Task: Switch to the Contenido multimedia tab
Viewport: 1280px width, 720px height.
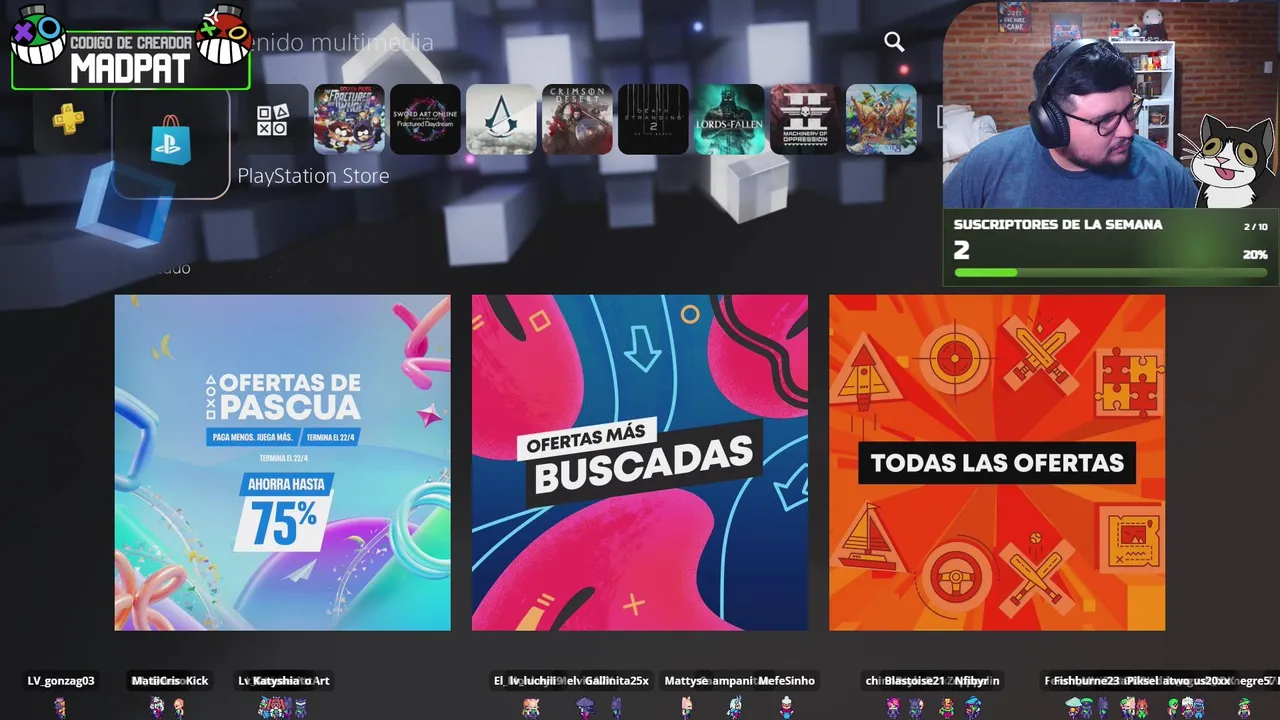Action: click(x=342, y=42)
